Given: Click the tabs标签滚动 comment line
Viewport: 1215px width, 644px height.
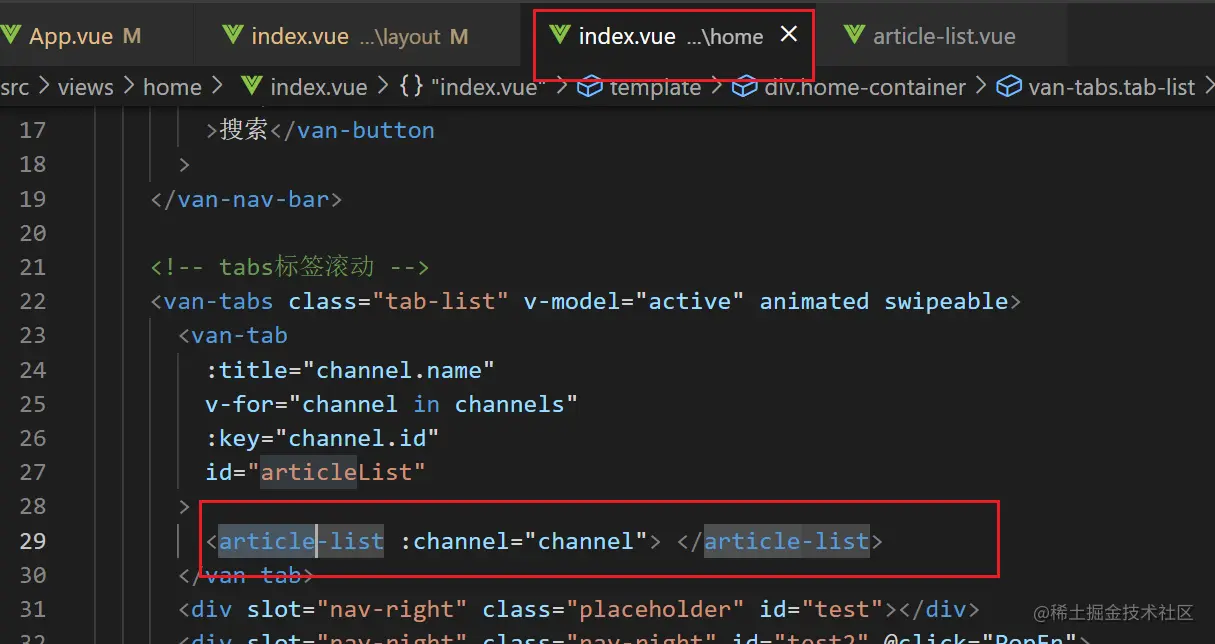Looking at the screenshot, I should (x=290, y=267).
